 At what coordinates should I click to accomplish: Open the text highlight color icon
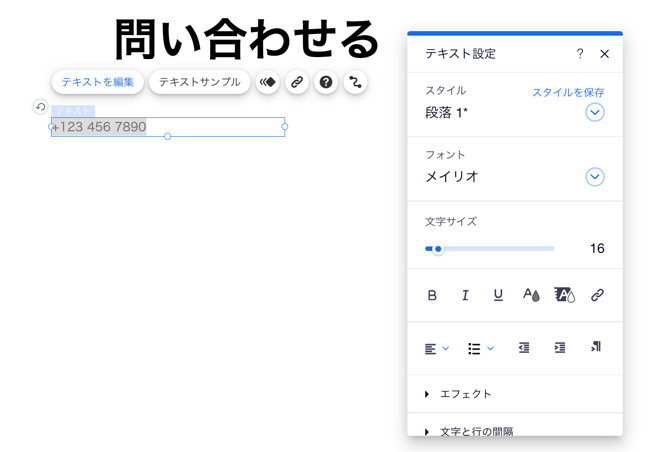tap(564, 295)
